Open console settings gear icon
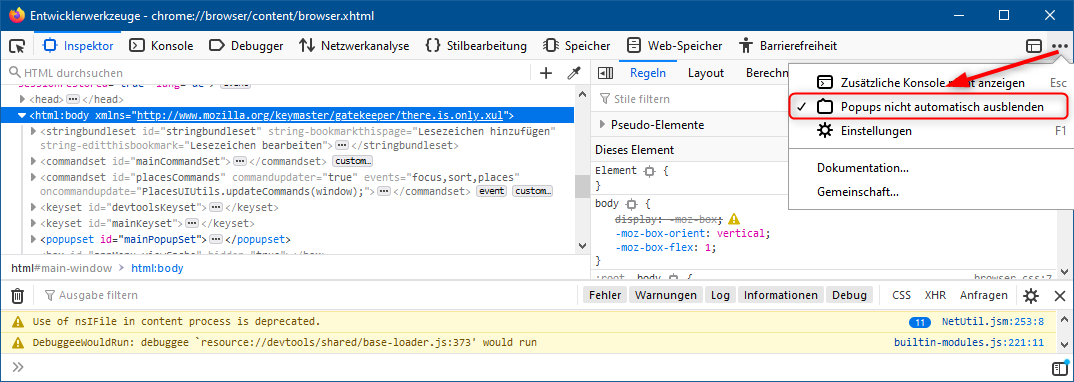 (1031, 296)
